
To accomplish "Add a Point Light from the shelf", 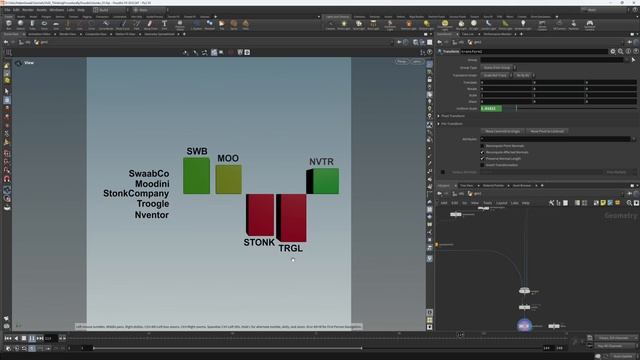I will click(x=344, y=25).
